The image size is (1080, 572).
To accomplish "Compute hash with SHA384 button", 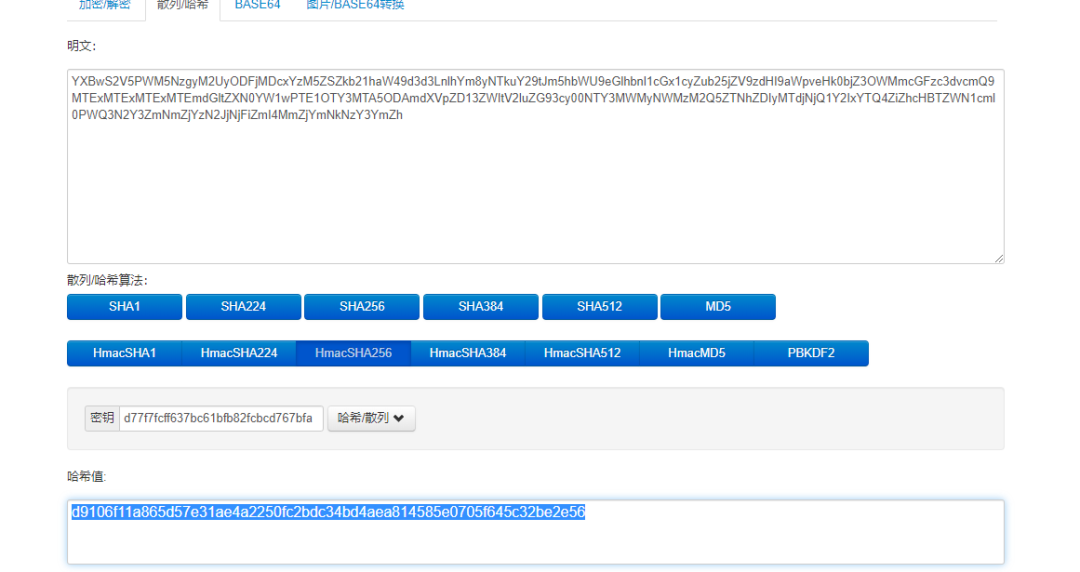I will tap(481, 307).
